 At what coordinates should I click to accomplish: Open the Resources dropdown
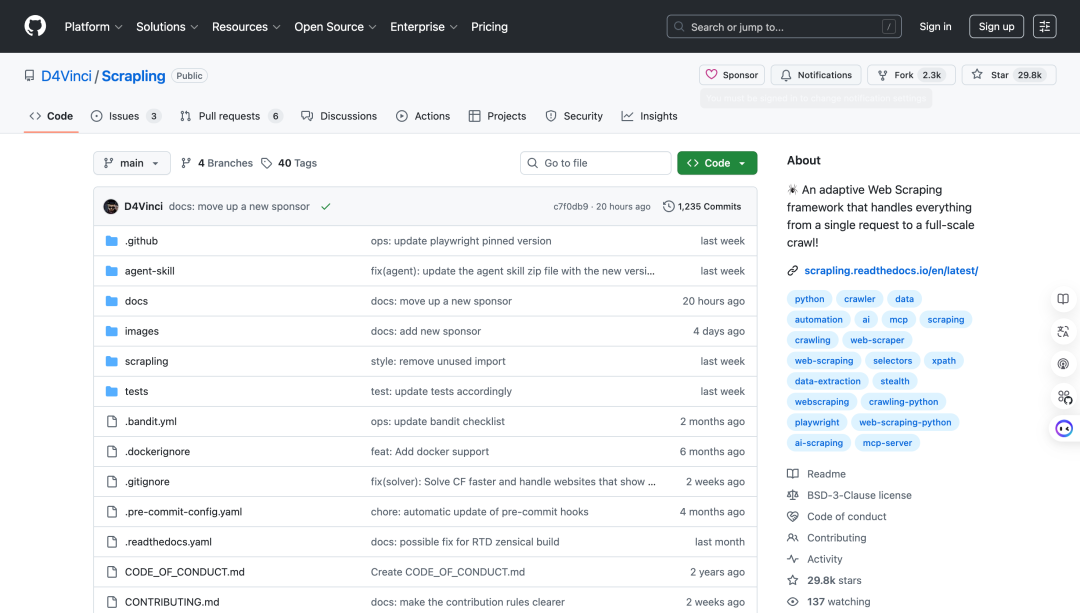(246, 27)
